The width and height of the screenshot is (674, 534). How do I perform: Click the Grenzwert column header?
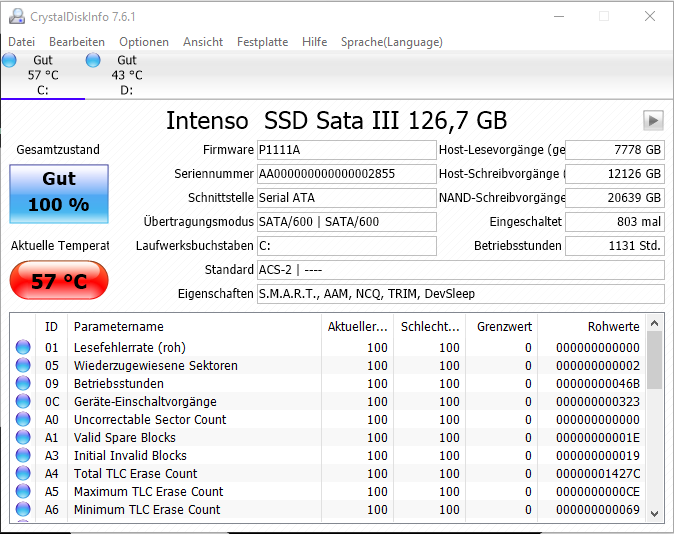[x=502, y=327]
